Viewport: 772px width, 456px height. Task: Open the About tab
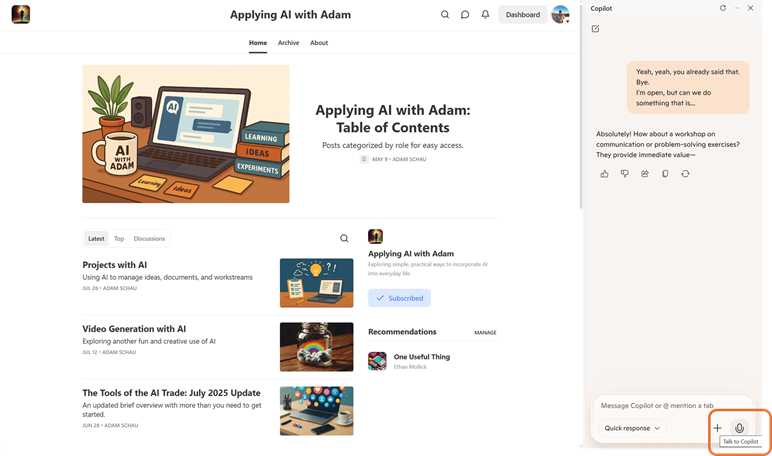click(x=319, y=43)
